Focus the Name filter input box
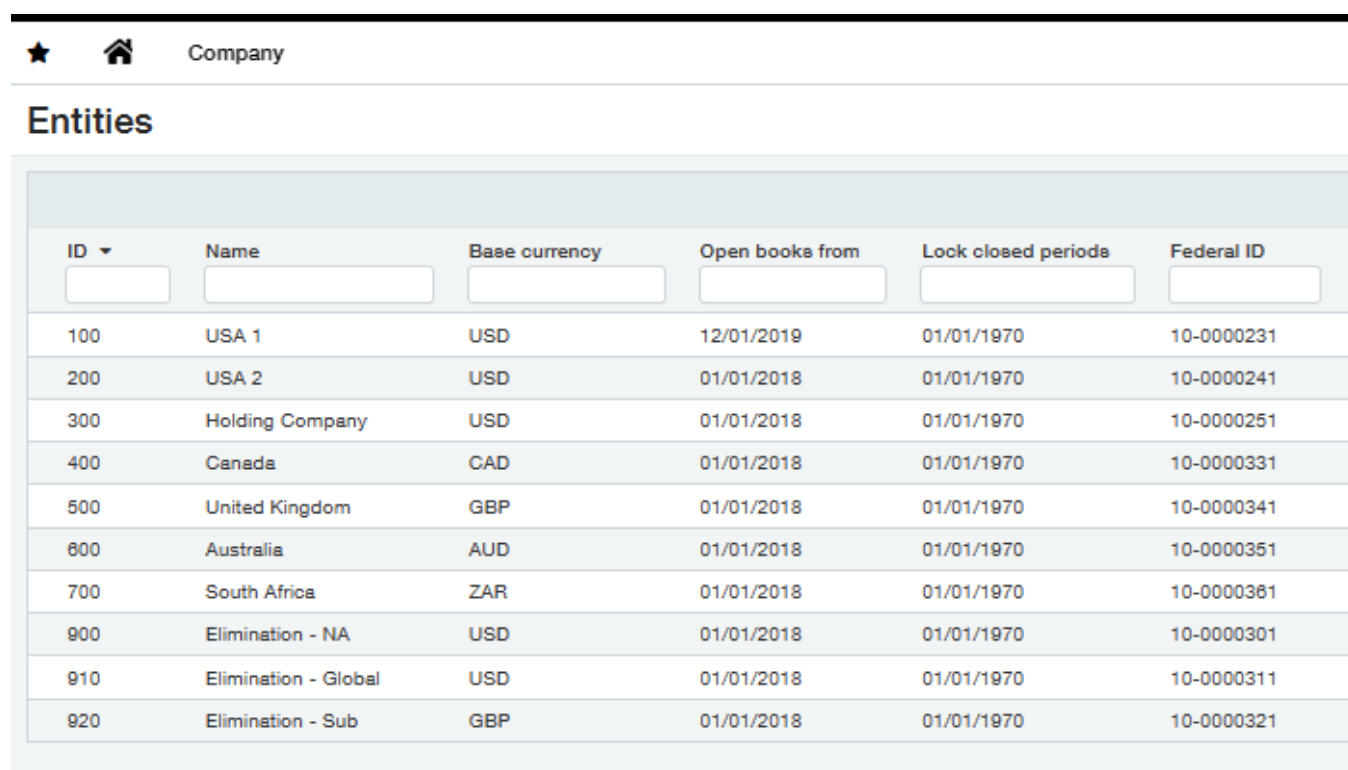Viewport: 1348px width, 770px height. [x=319, y=285]
